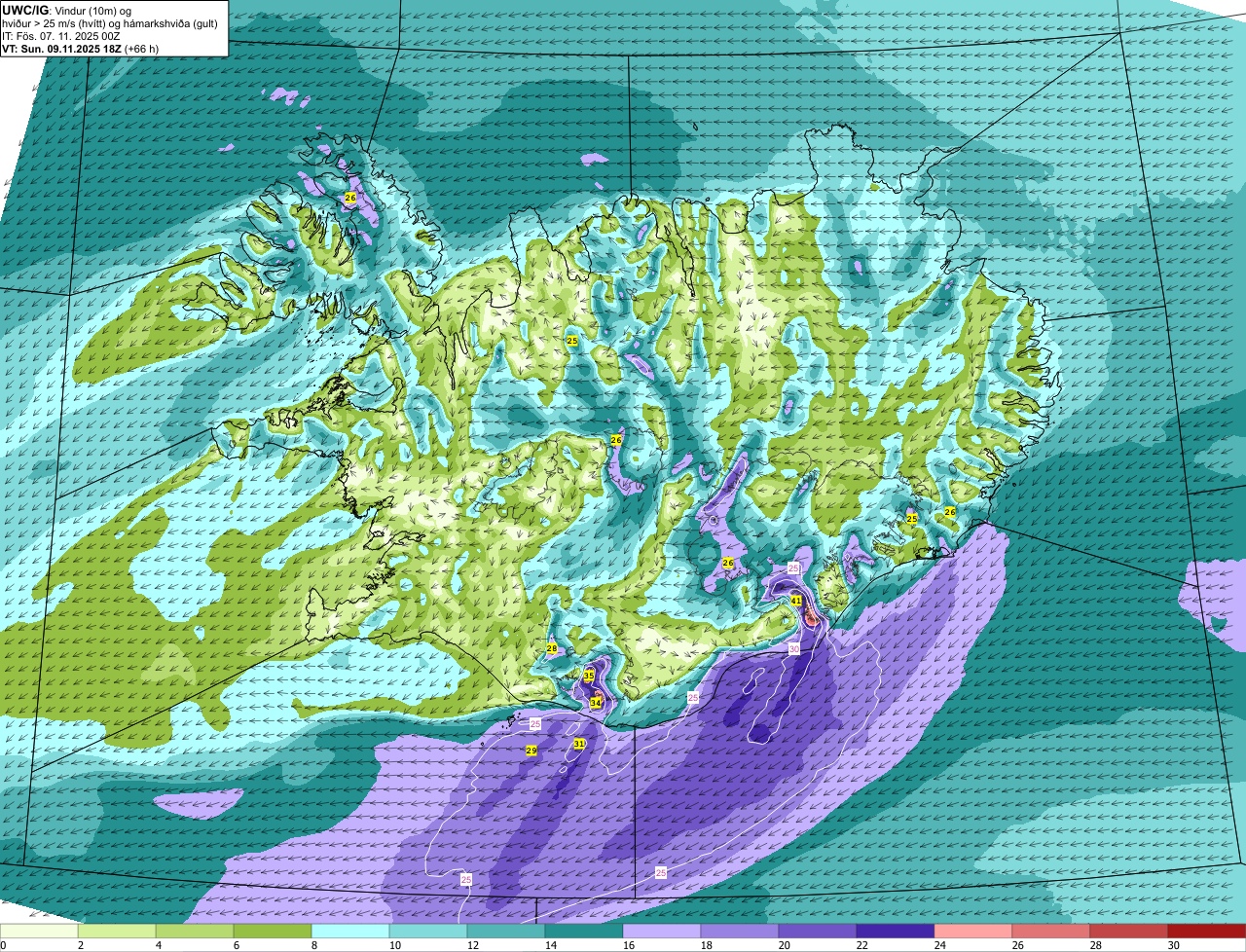
Task: Select the yellow gust marker labeled 35
Action: [589, 676]
